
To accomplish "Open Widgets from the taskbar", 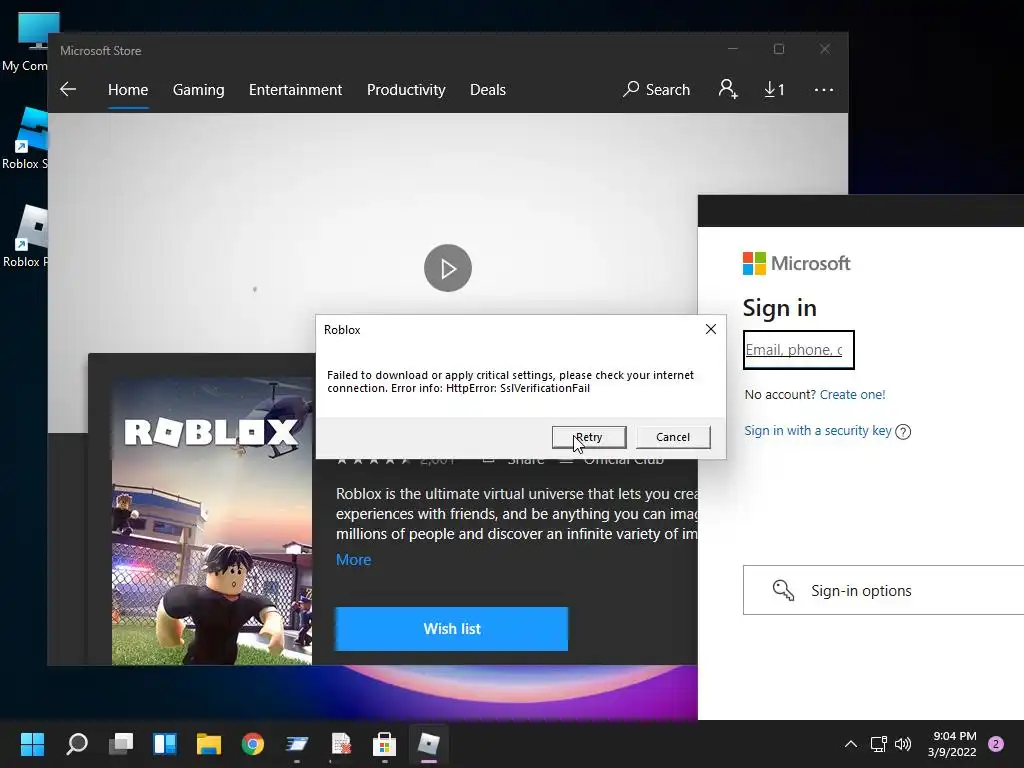I will click(165, 743).
